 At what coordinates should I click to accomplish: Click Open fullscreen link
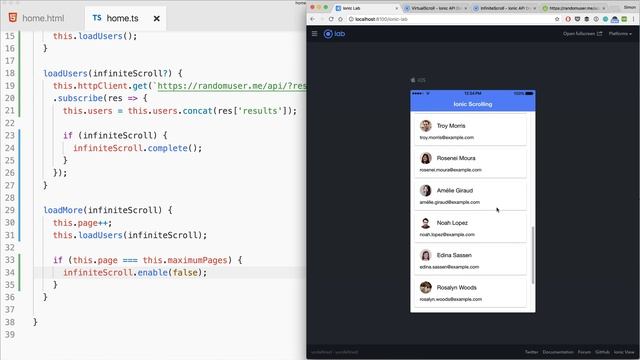pyautogui.click(x=582, y=34)
